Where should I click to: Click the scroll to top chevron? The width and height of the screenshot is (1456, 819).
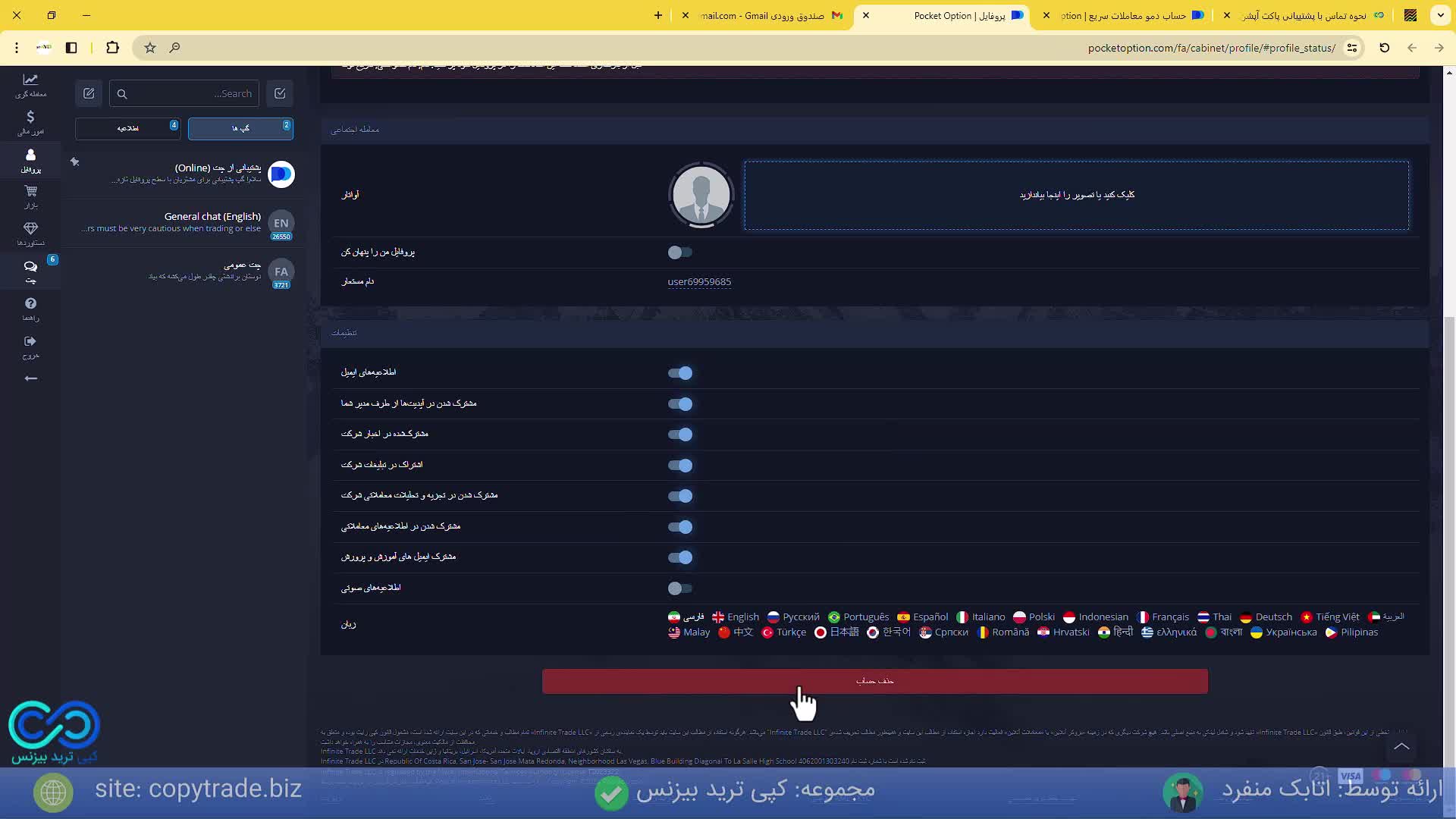1401,747
